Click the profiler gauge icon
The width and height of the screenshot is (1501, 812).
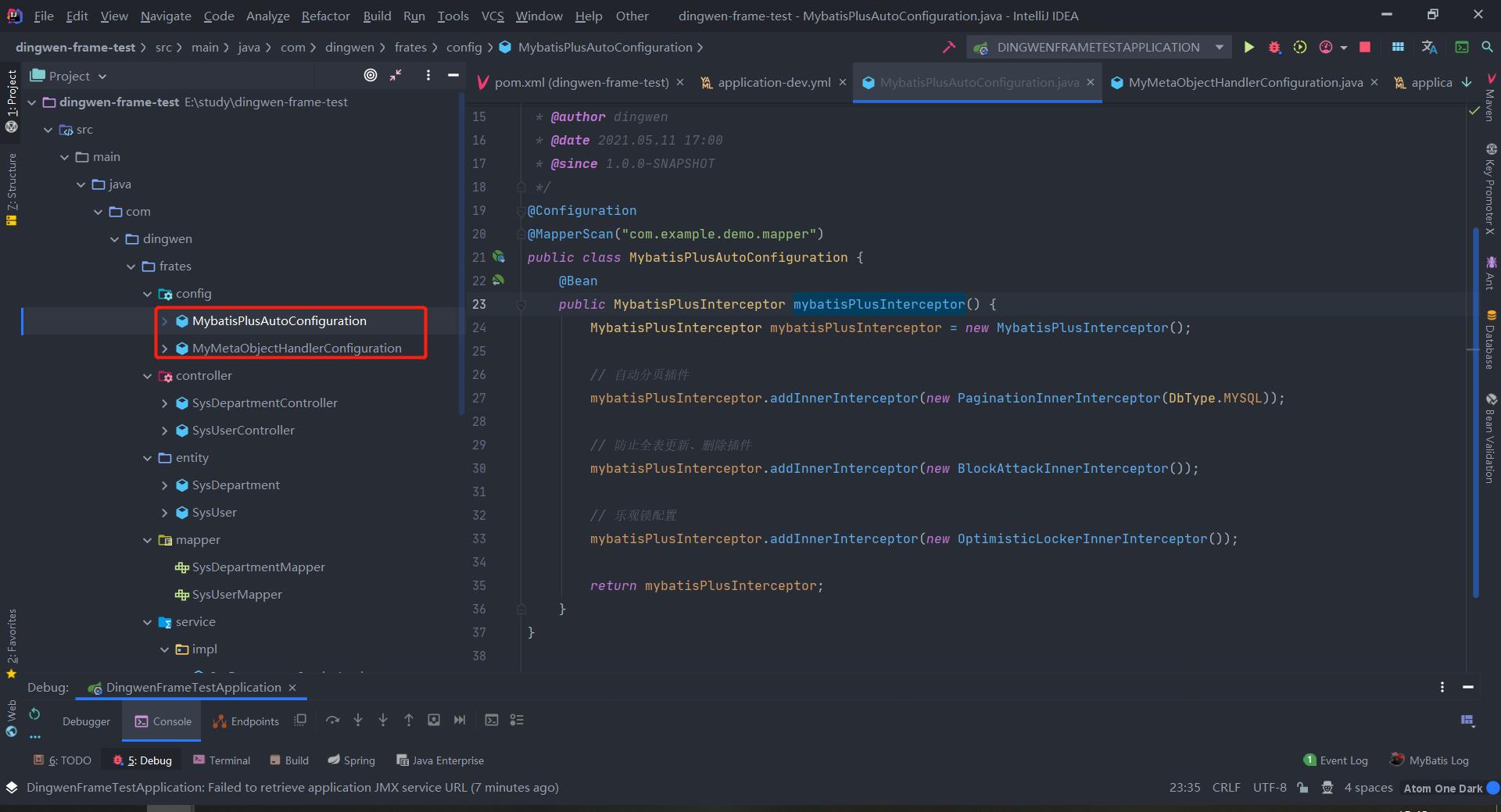pos(1326,48)
